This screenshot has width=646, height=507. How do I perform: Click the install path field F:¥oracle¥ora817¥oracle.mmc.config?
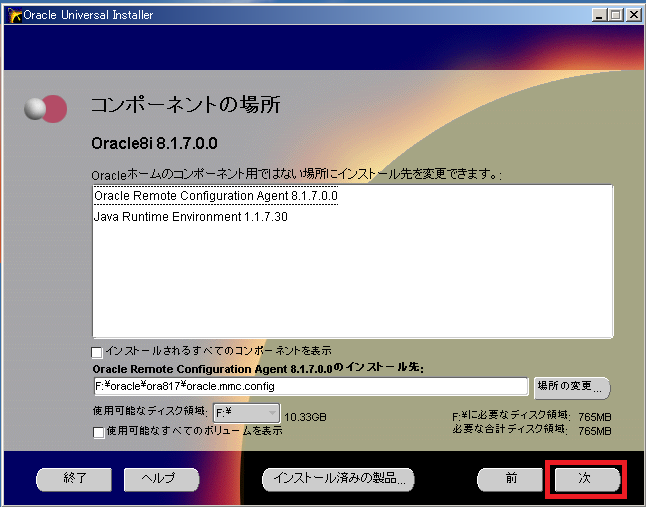311,386
